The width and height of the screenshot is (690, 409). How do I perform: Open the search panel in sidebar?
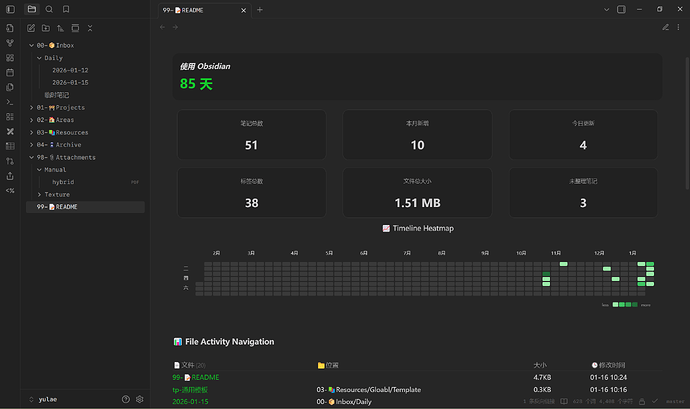click(49, 9)
